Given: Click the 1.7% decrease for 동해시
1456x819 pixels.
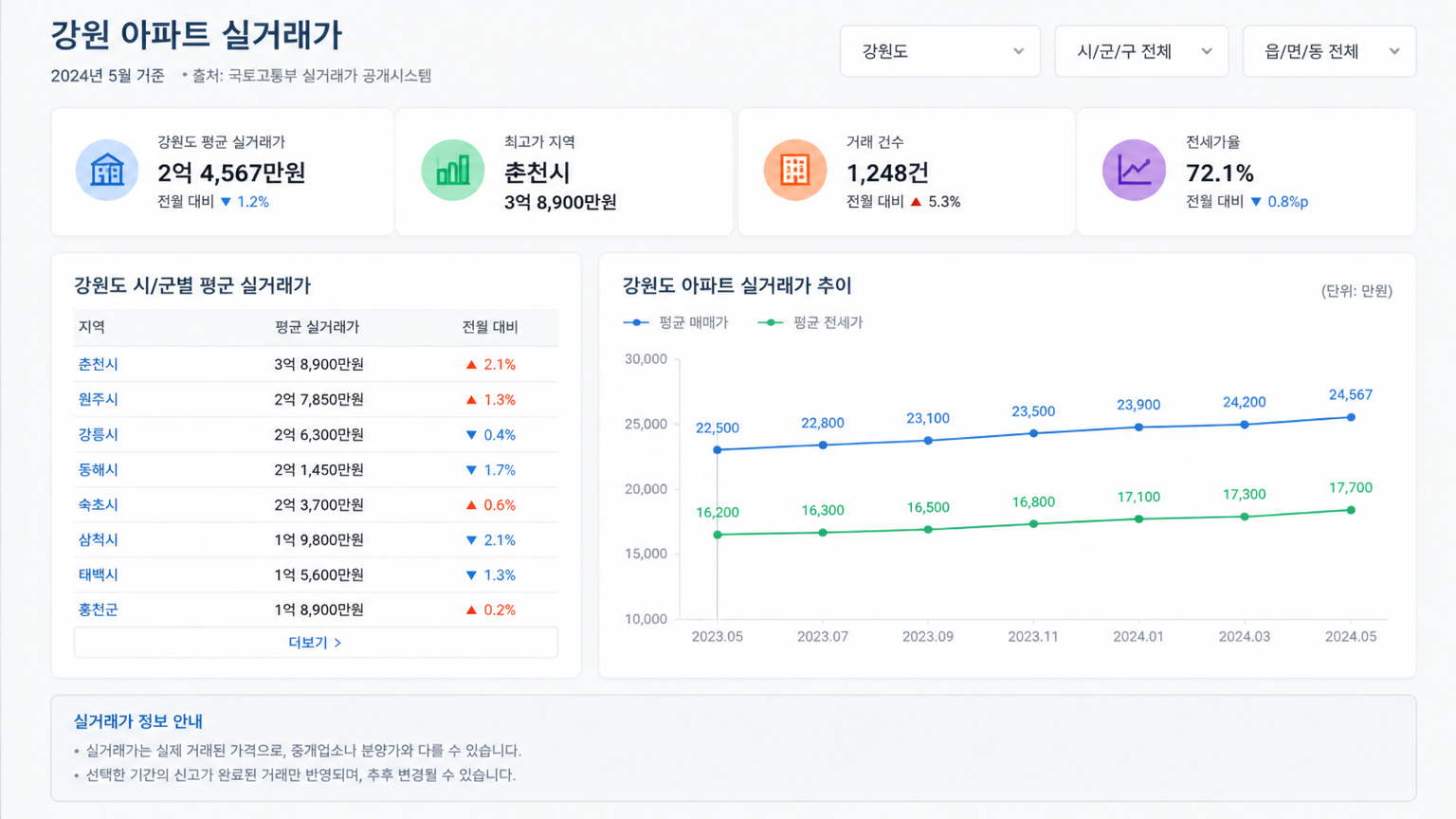Looking at the screenshot, I should 490,469.
